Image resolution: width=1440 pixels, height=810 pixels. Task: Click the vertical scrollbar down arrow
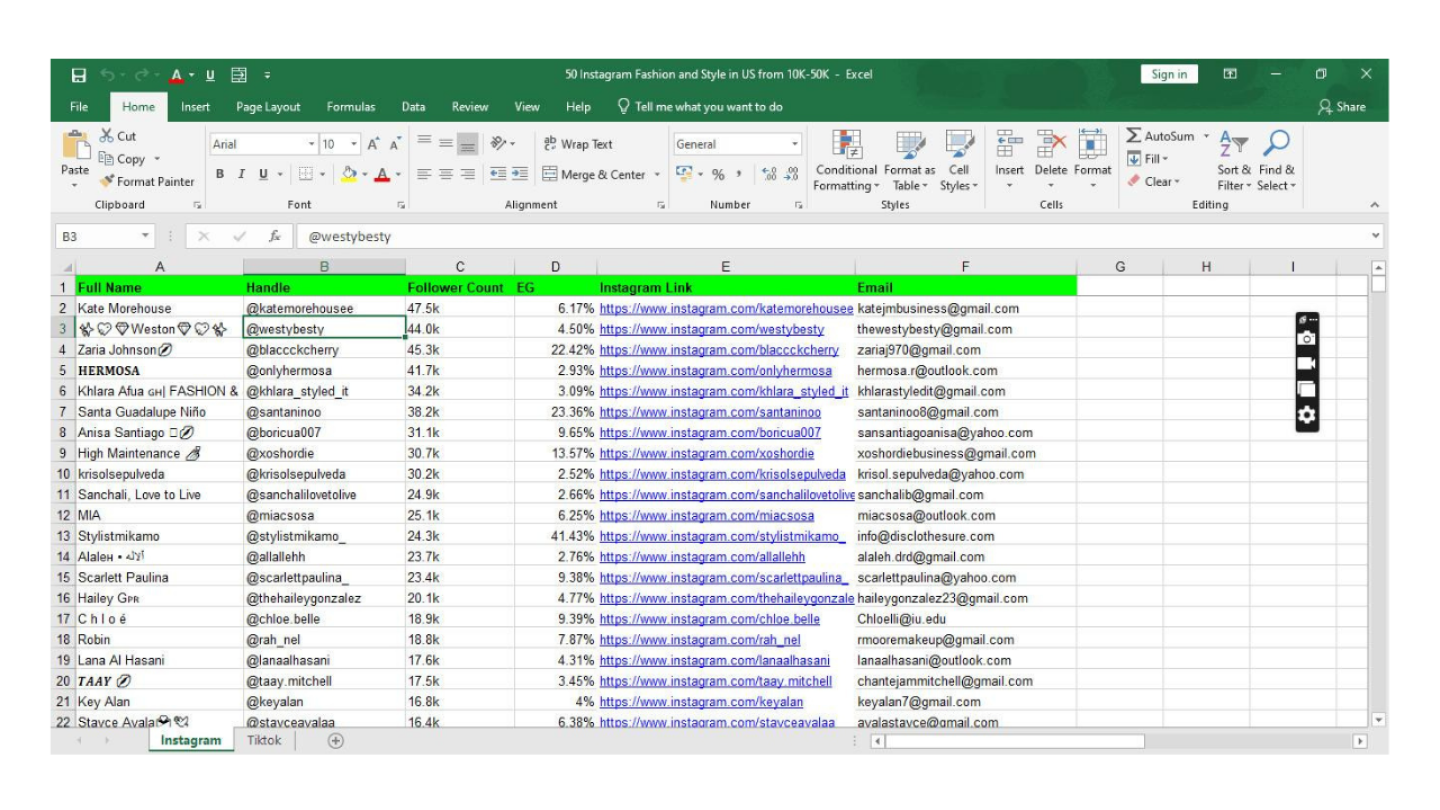click(x=1379, y=719)
